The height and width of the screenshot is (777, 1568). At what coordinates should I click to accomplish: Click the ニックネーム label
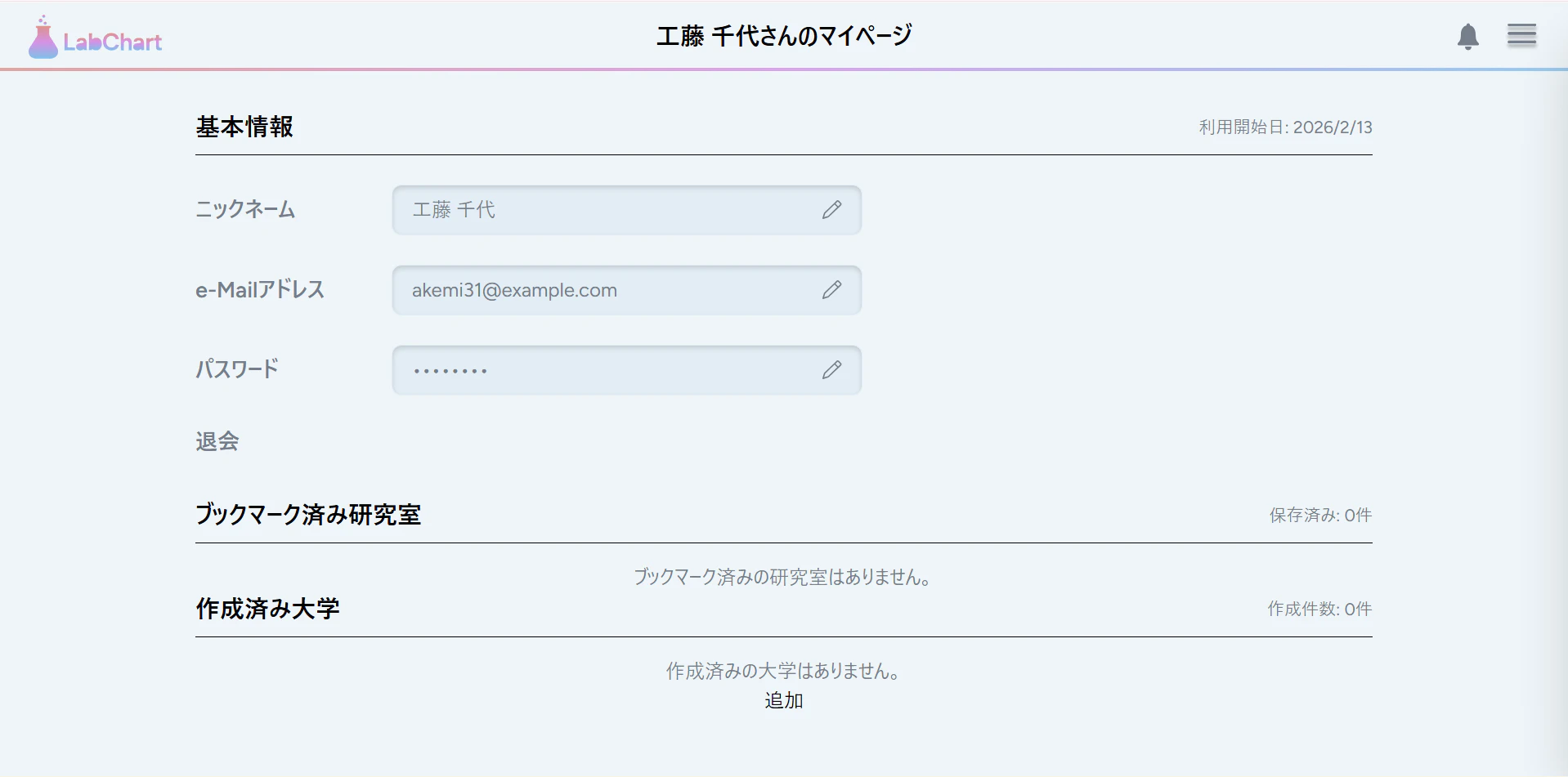(245, 210)
